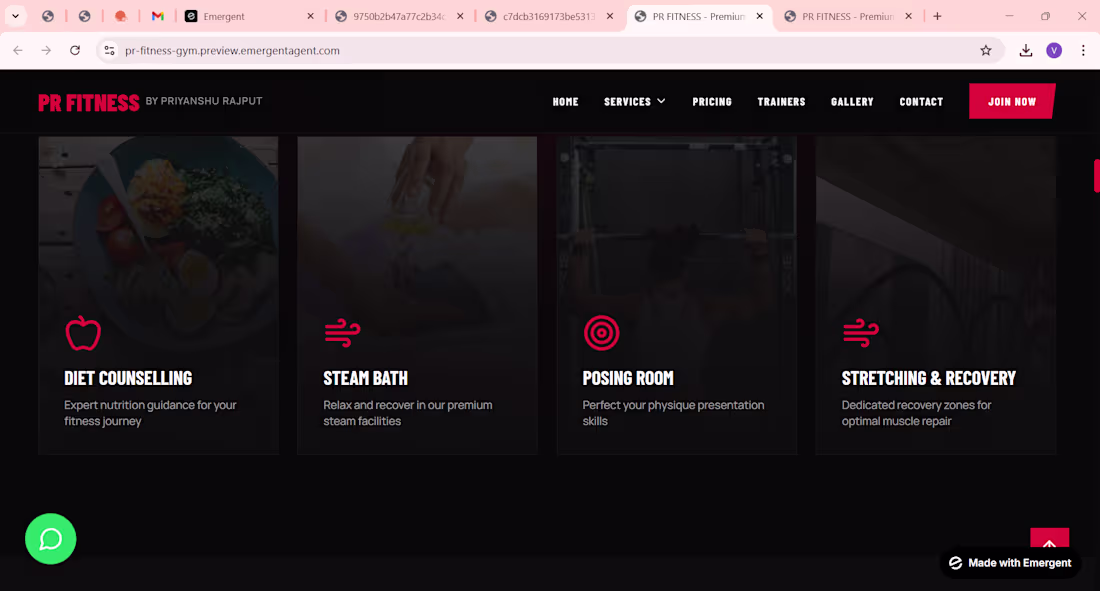Screen dimensions: 1100x591
Task: Click the PR FITNESS logo
Action: tap(88, 102)
